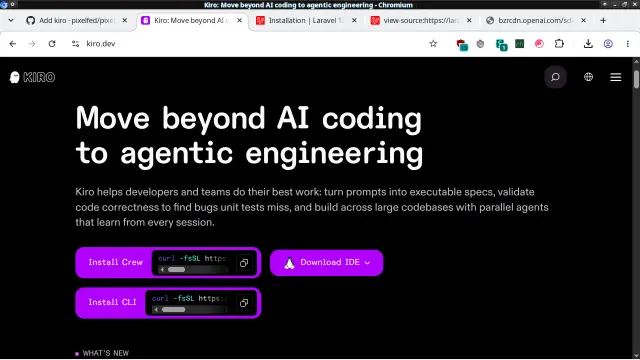View site information icon in address bar

coord(76,44)
